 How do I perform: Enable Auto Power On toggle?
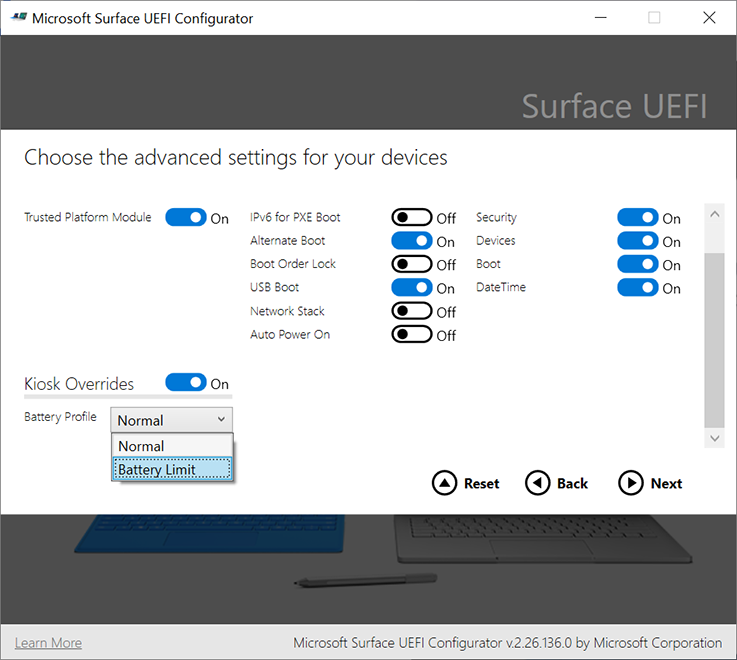click(x=411, y=335)
